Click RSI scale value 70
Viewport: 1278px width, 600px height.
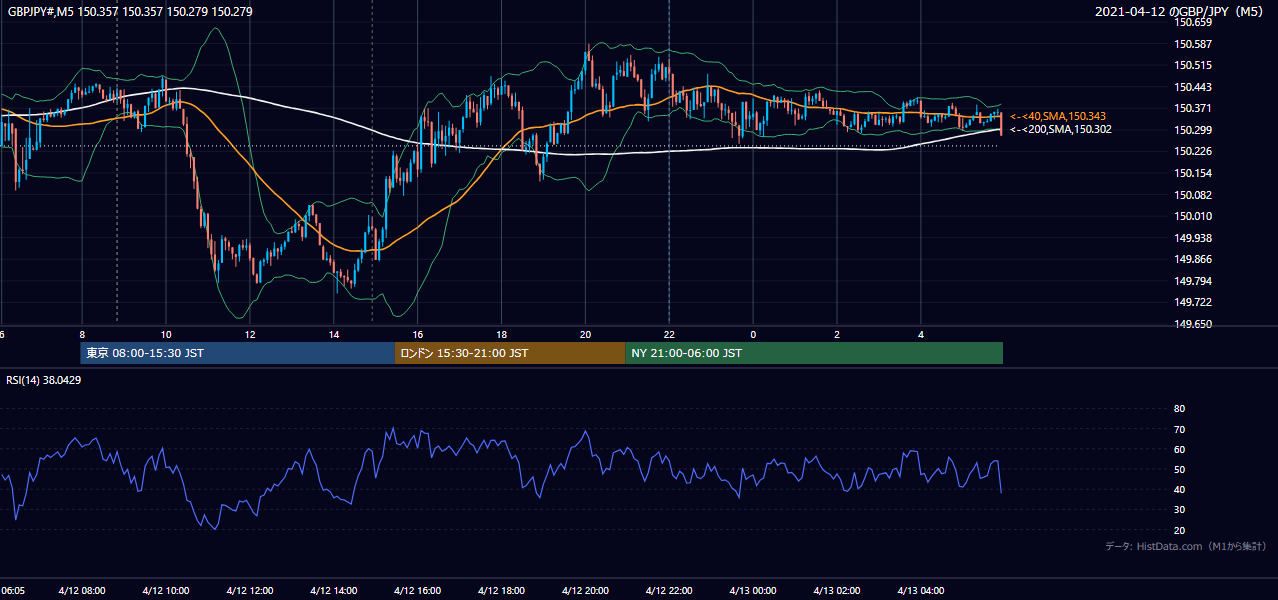[x=1179, y=429]
